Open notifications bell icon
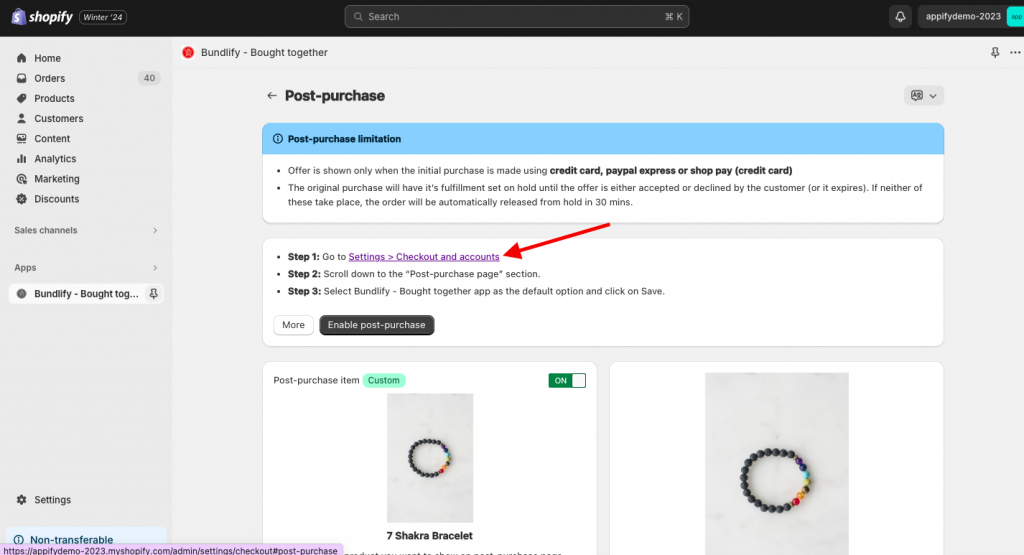Screen dimensions: 1024x555 tap(900, 17)
